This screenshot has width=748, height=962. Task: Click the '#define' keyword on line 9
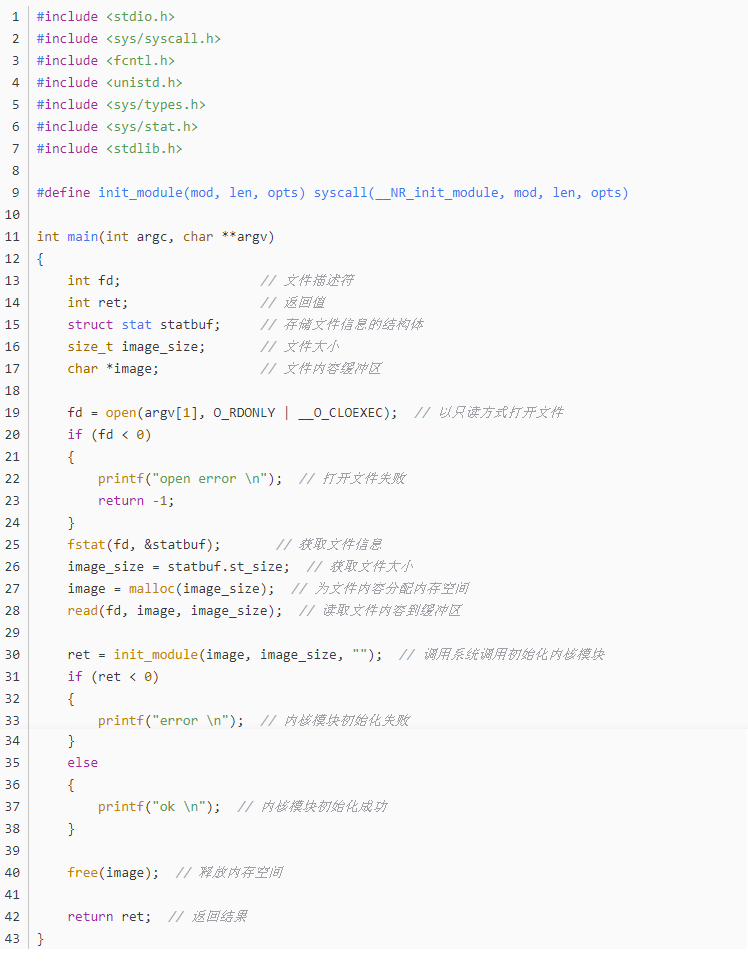point(63,193)
